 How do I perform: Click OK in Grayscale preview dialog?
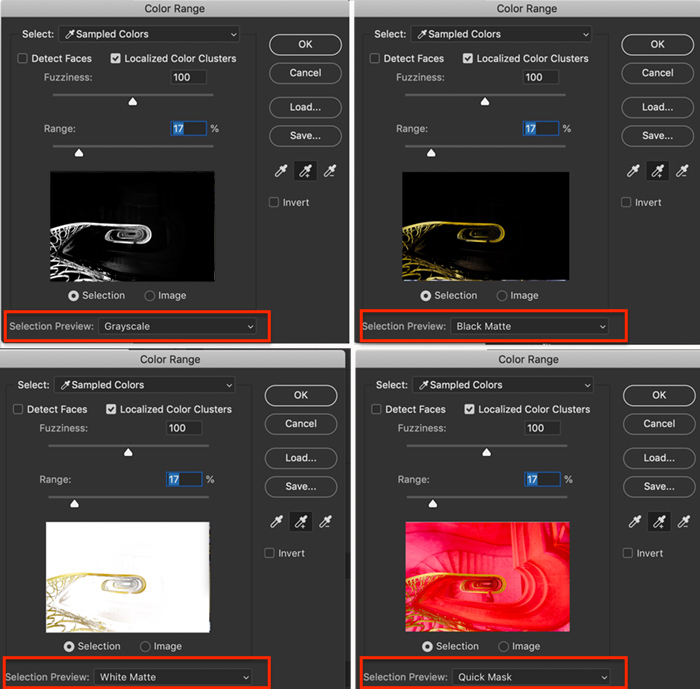305,45
